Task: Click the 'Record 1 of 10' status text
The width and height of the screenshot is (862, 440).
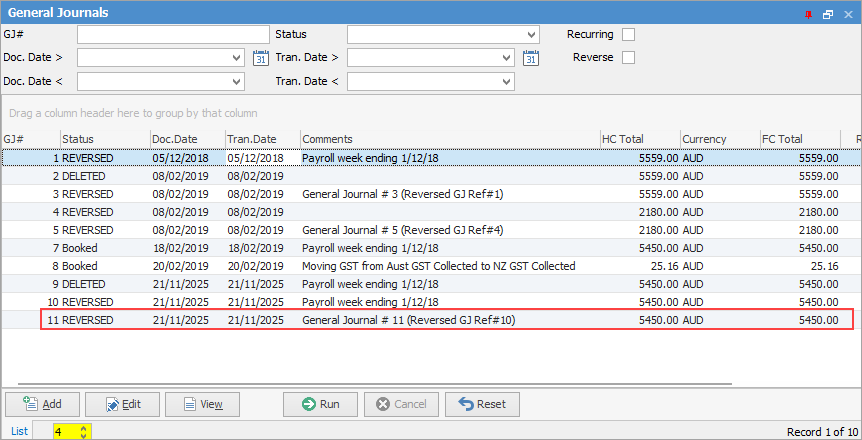Action: (x=822, y=432)
